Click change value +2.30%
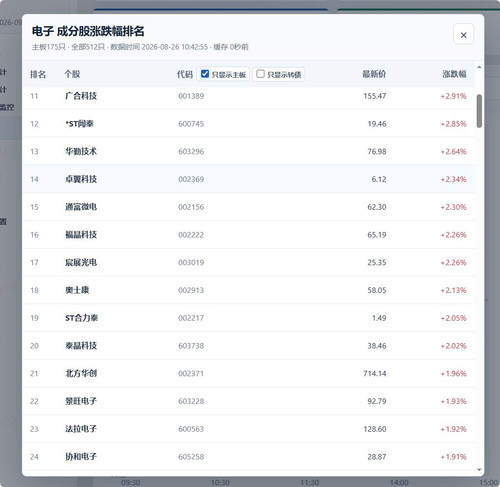500x487 pixels. click(453, 207)
